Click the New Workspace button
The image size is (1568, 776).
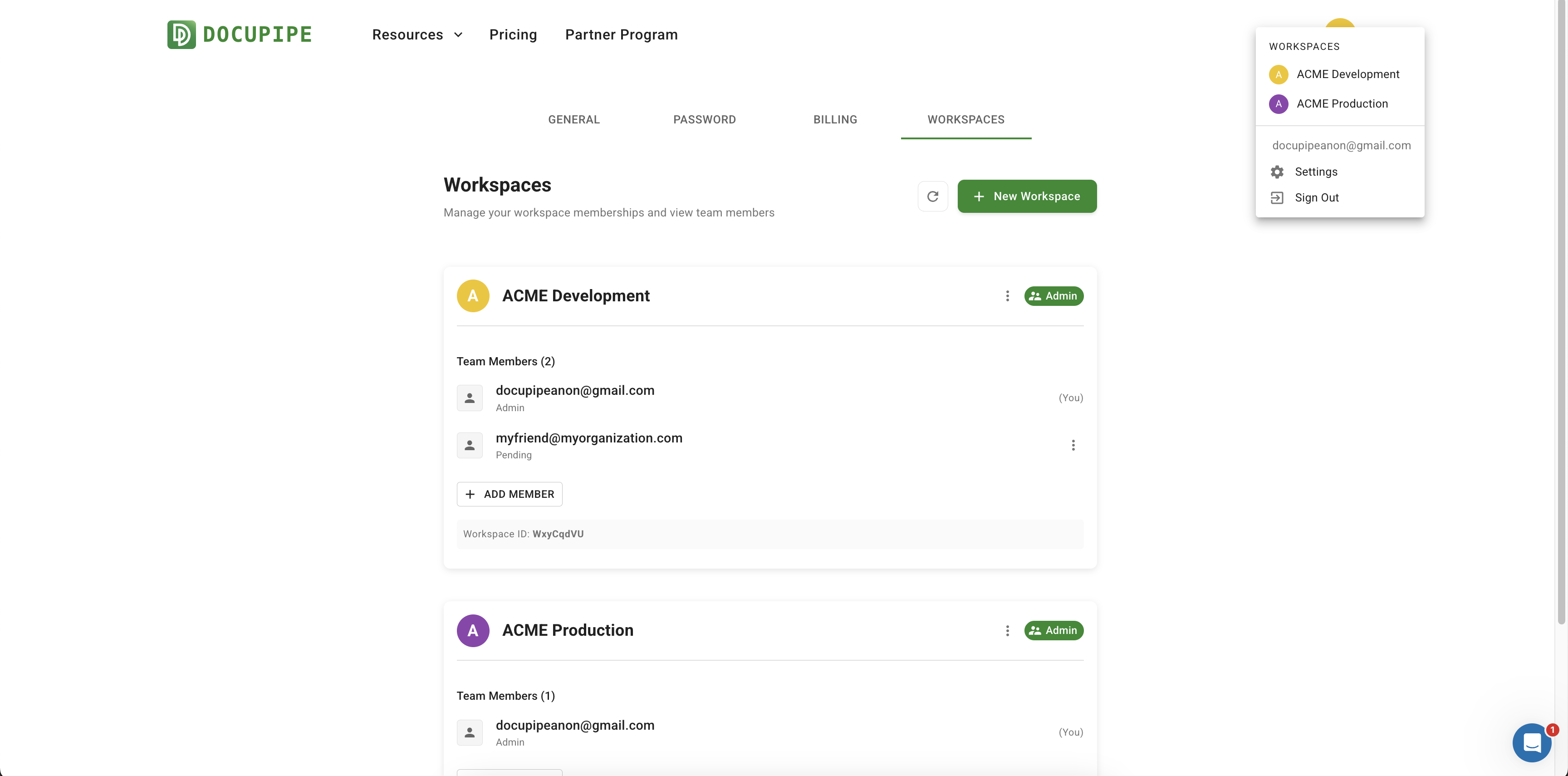click(x=1026, y=196)
